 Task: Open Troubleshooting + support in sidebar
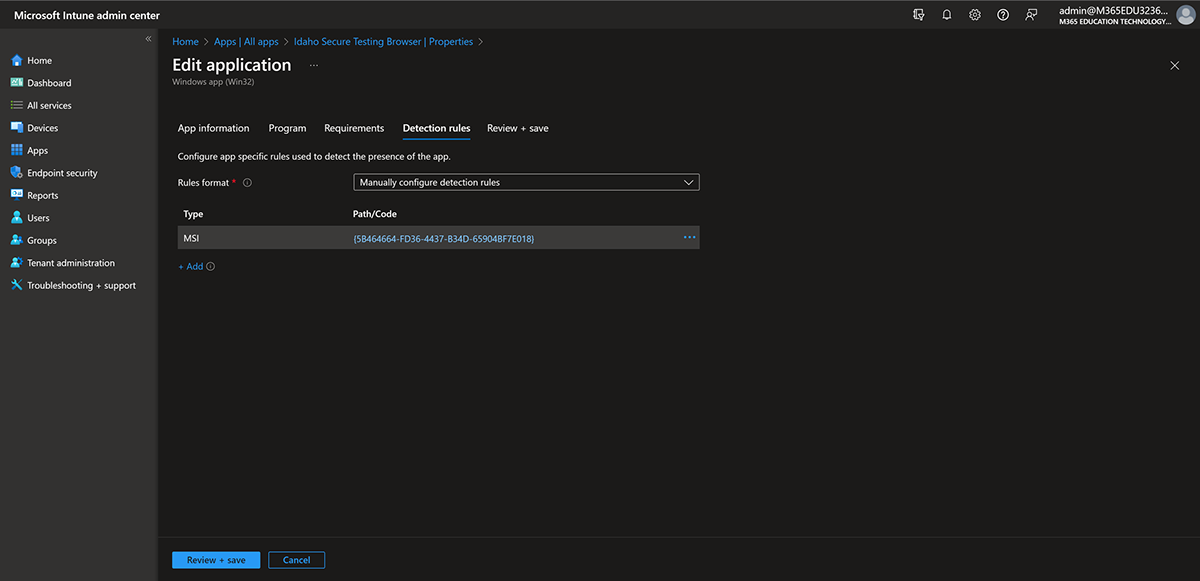(x=81, y=286)
